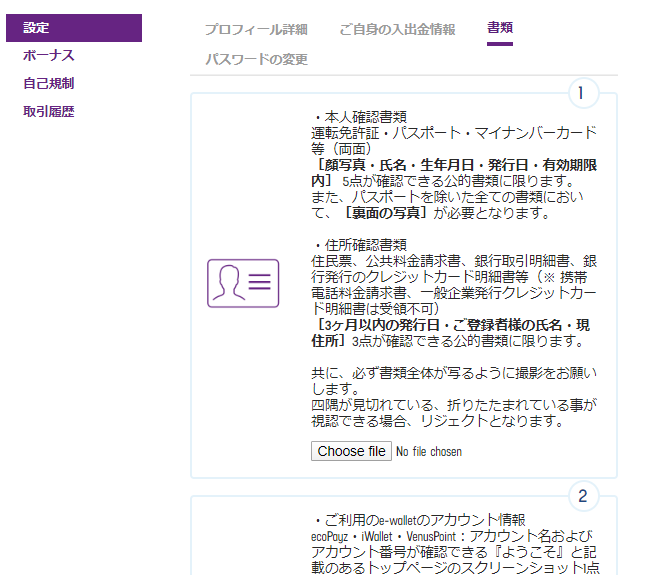Click the ・本人確認書類 heading text
654x575 pixels.
(x=359, y=117)
